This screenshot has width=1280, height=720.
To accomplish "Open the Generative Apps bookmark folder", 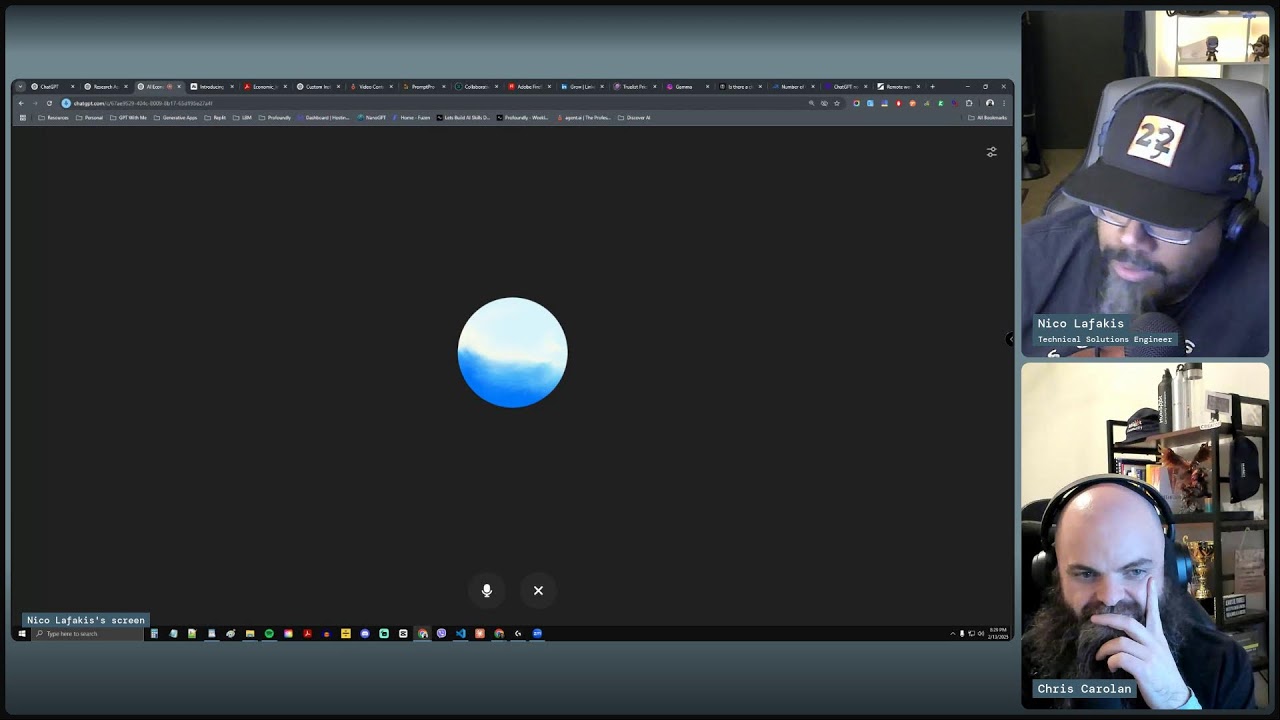I will point(176,118).
